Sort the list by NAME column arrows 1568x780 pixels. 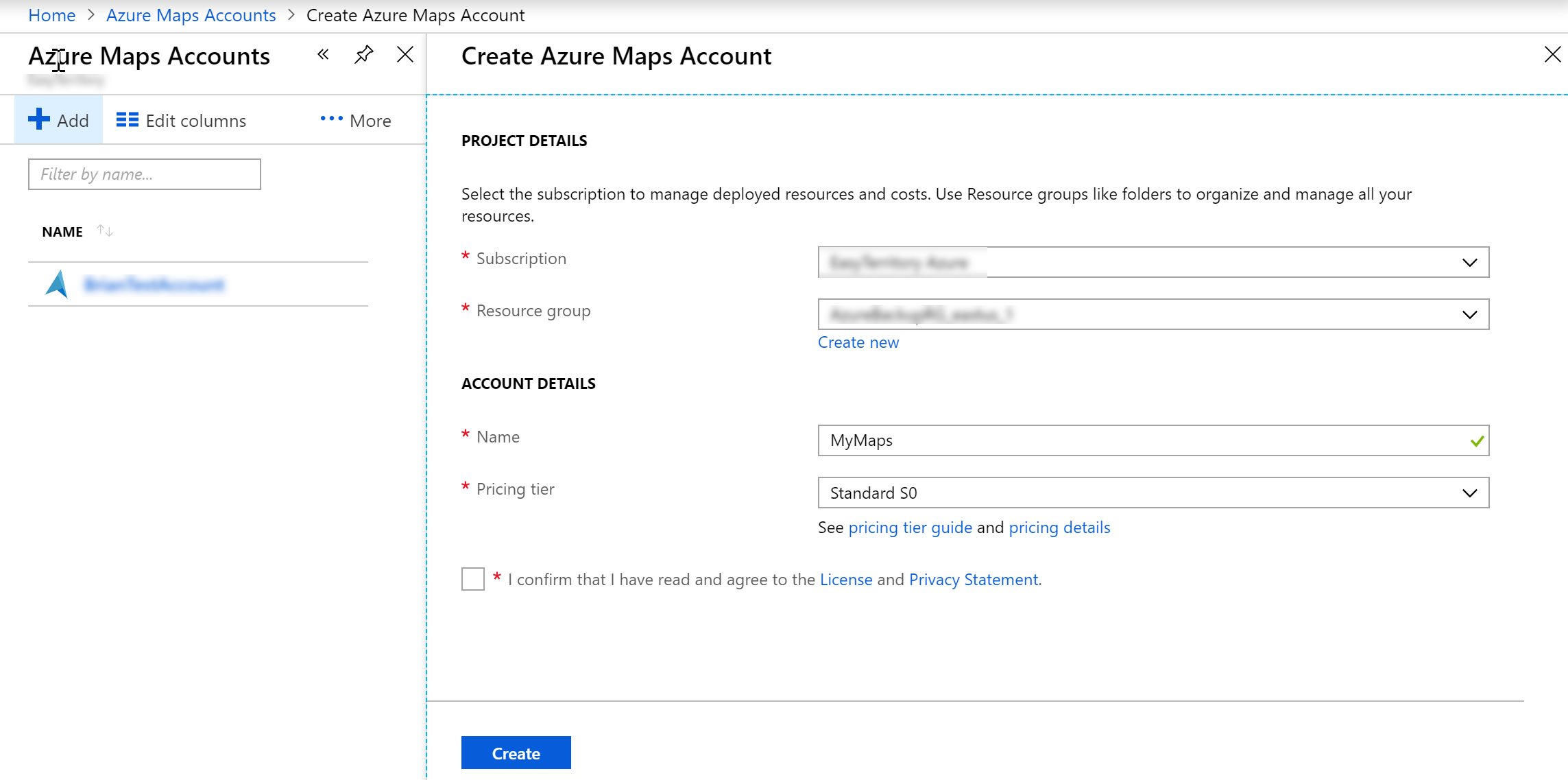point(105,231)
